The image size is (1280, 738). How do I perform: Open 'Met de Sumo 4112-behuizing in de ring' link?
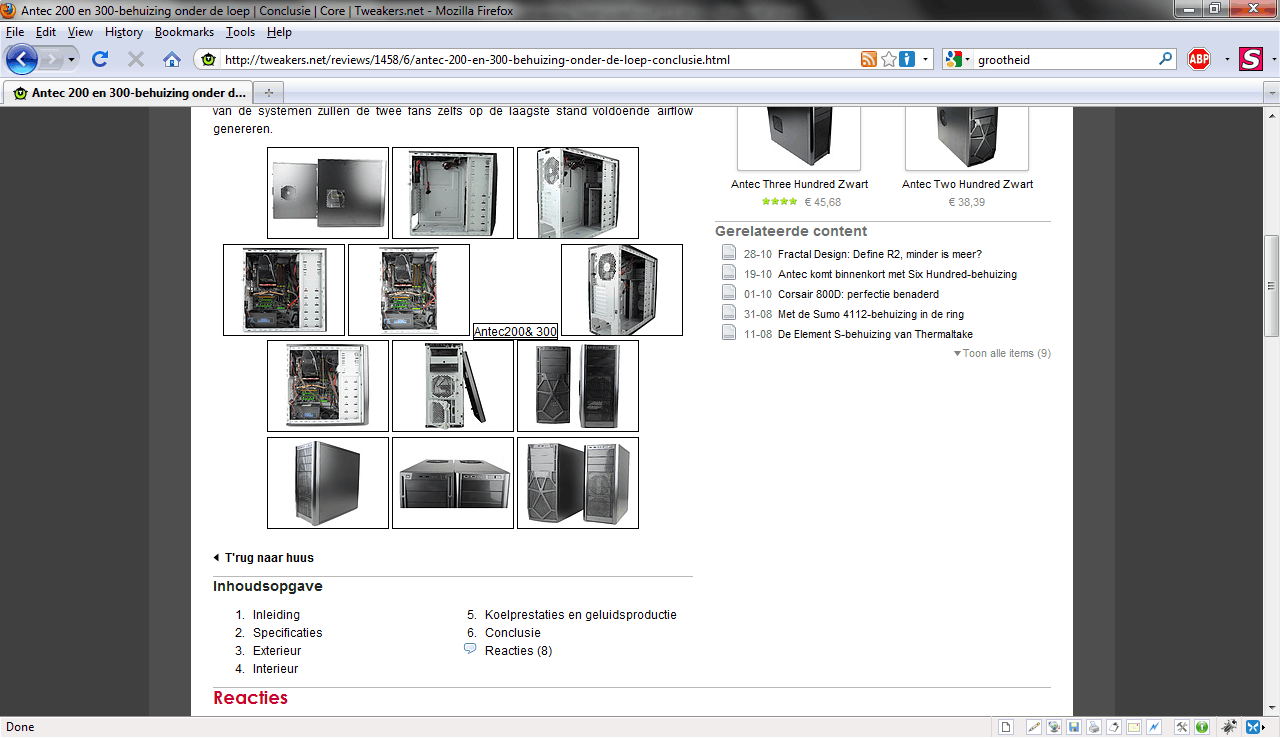(x=871, y=314)
